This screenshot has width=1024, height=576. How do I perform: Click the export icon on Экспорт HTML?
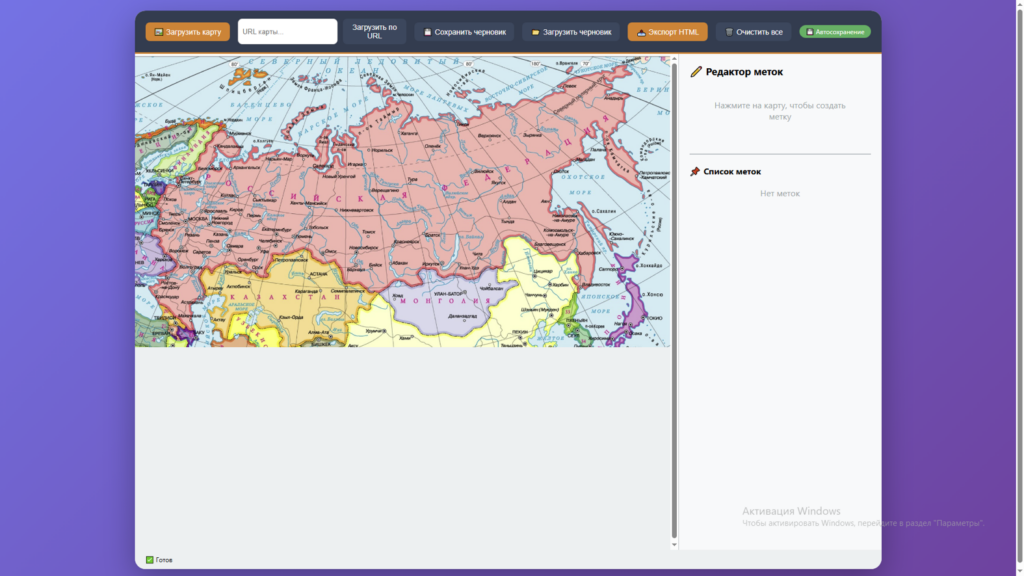(641, 32)
